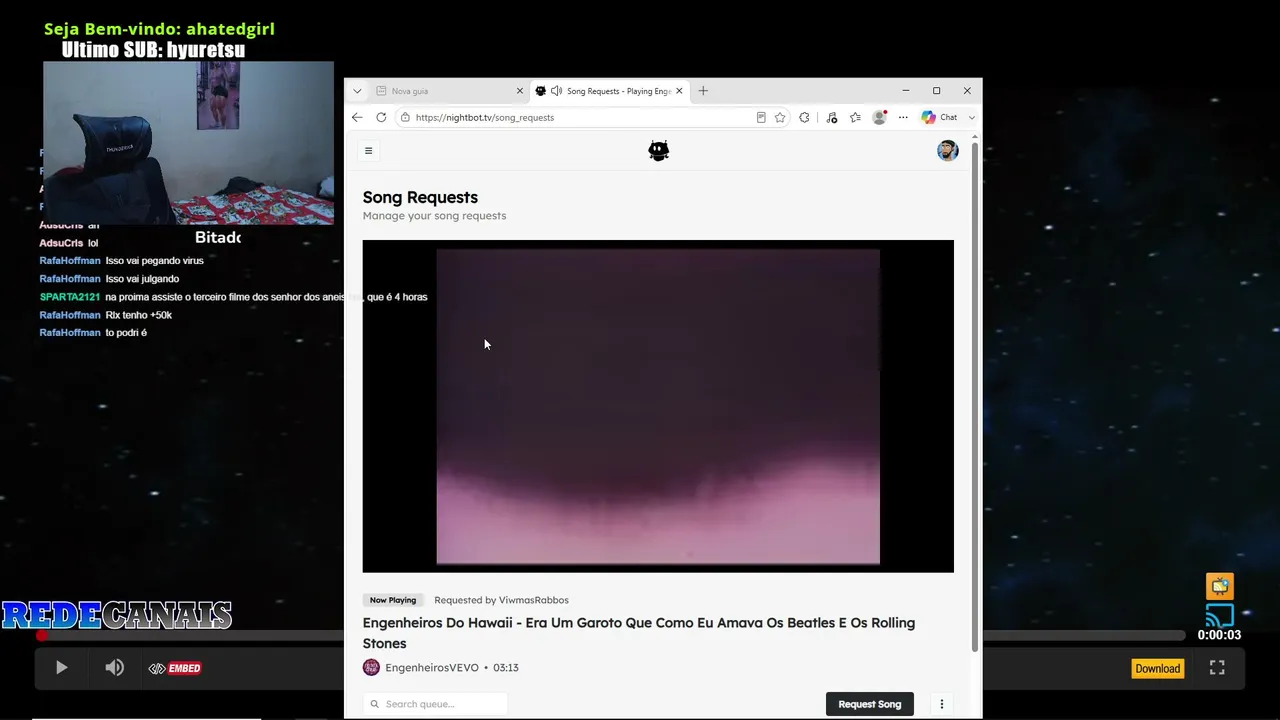The image size is (1280, 720).
Task: Click the cast icon above the timer
Action: point(1219,615)
